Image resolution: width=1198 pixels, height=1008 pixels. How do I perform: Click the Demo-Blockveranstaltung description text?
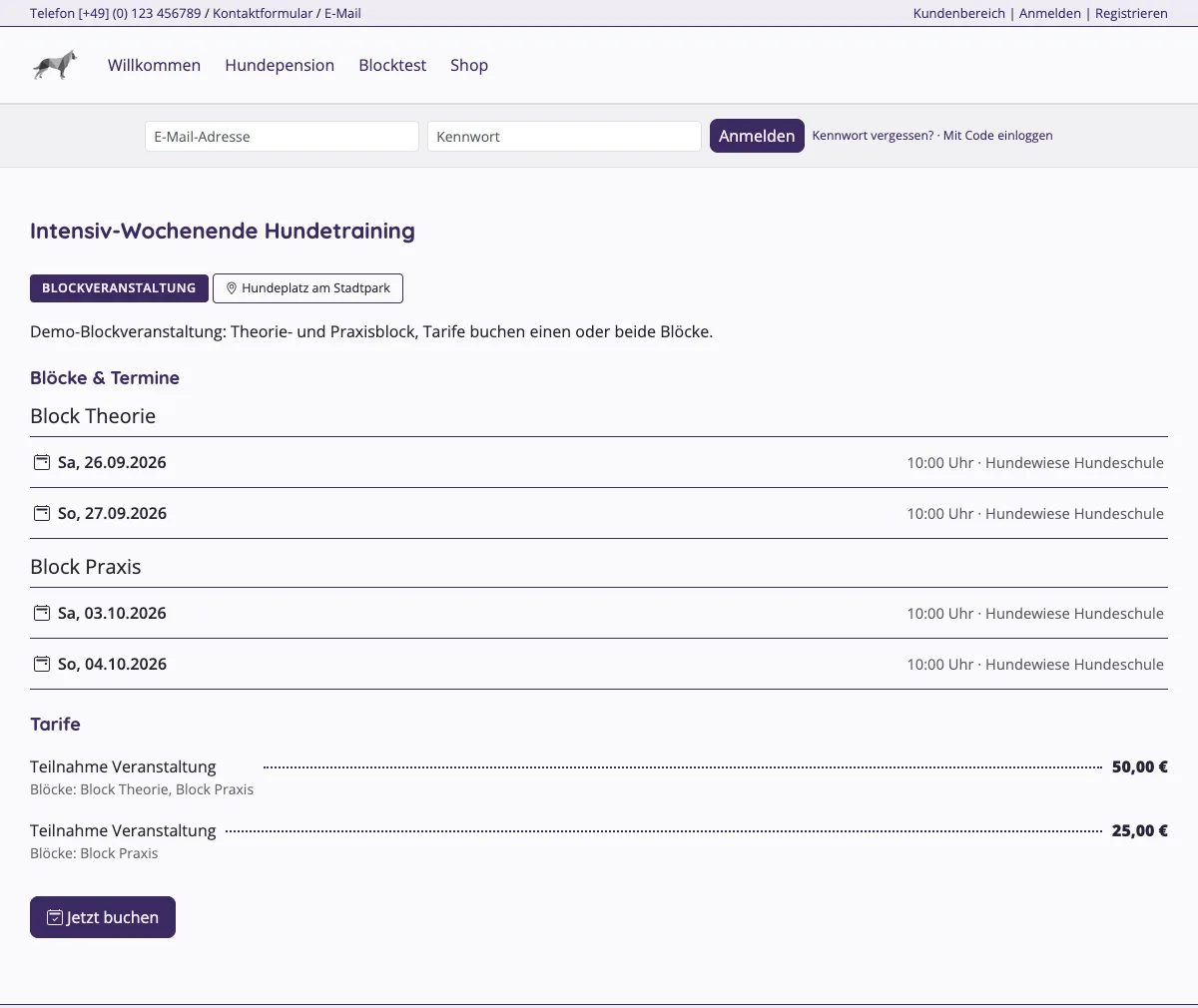tap(371, 331)
